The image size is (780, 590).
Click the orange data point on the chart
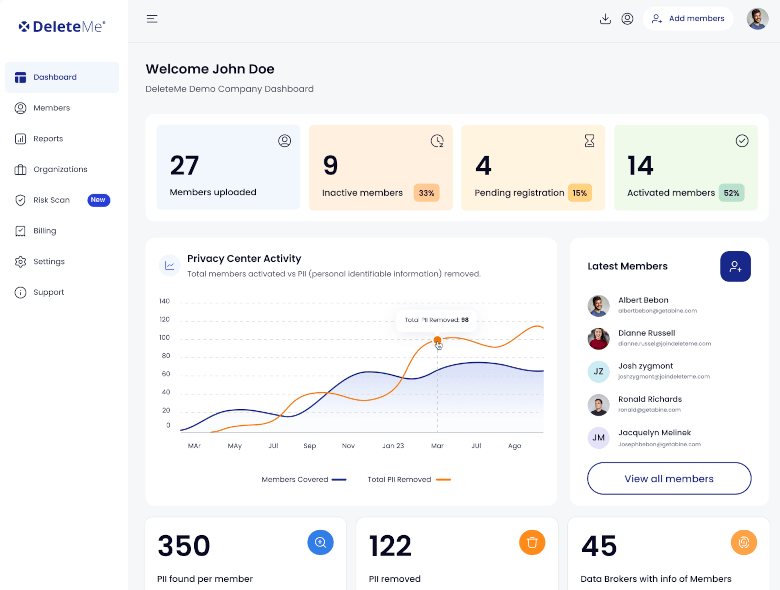coord(437,340)
